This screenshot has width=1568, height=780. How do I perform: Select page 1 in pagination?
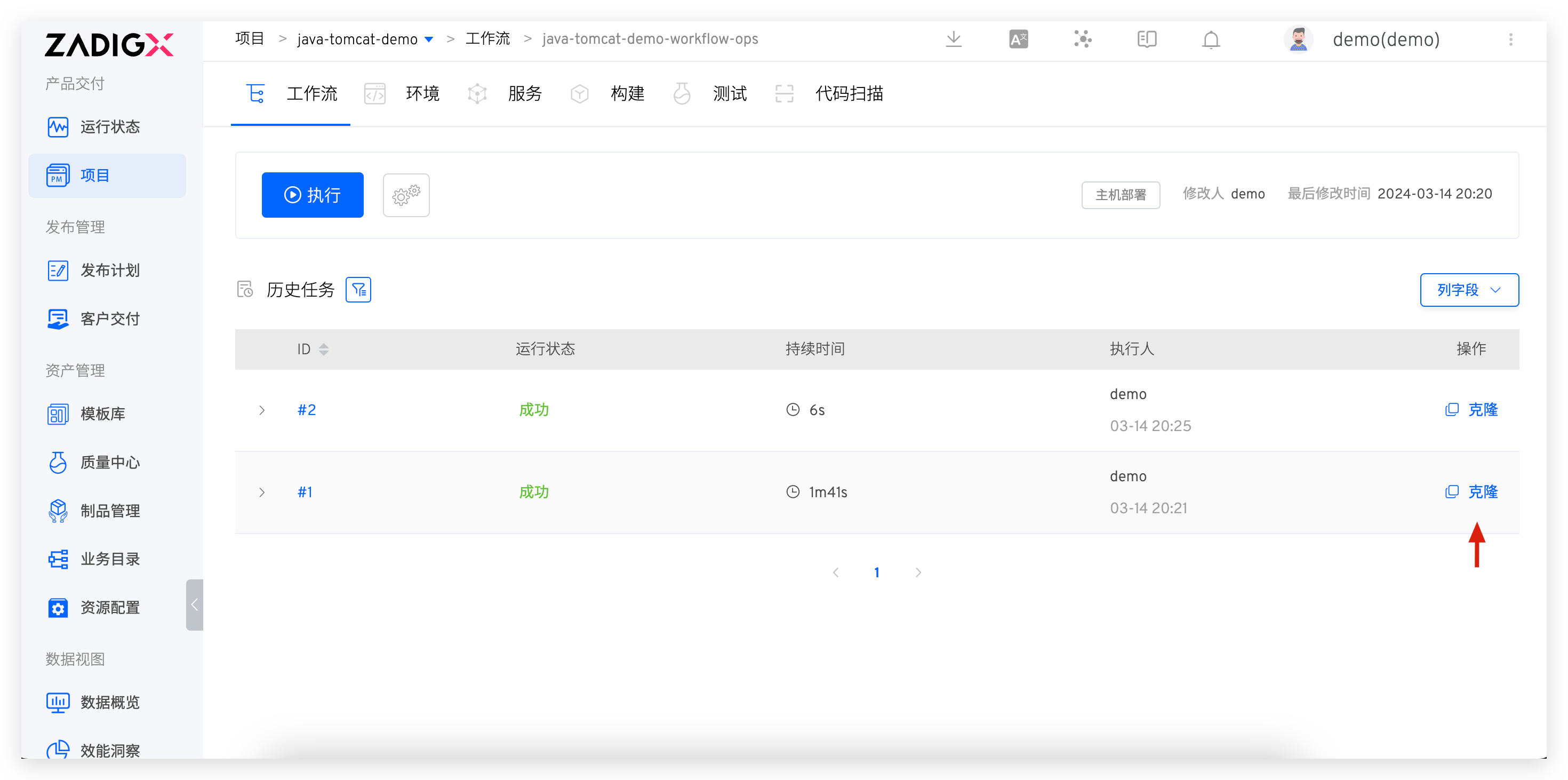876,572
